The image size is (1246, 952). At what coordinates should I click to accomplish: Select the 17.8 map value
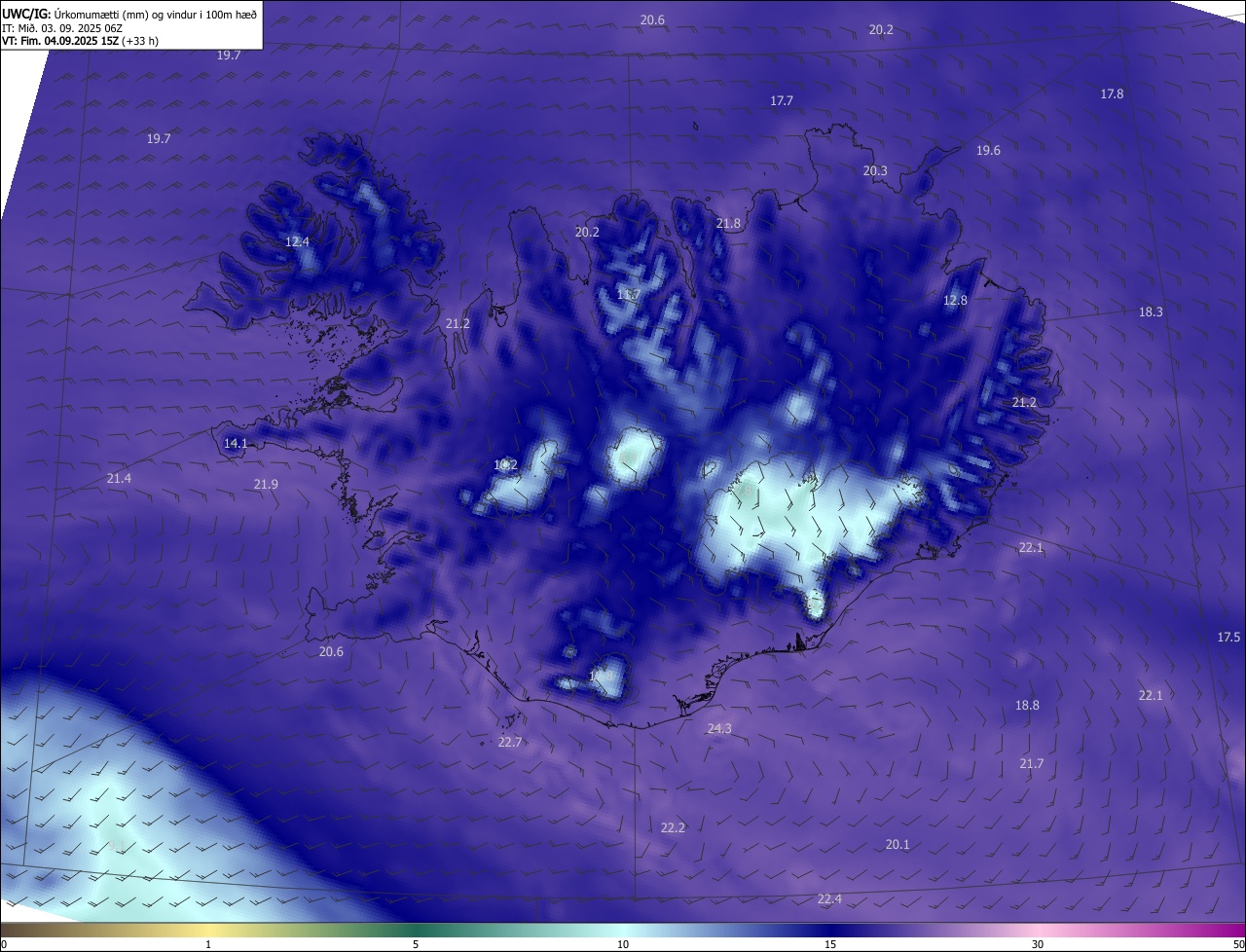tap(1112, 94)
